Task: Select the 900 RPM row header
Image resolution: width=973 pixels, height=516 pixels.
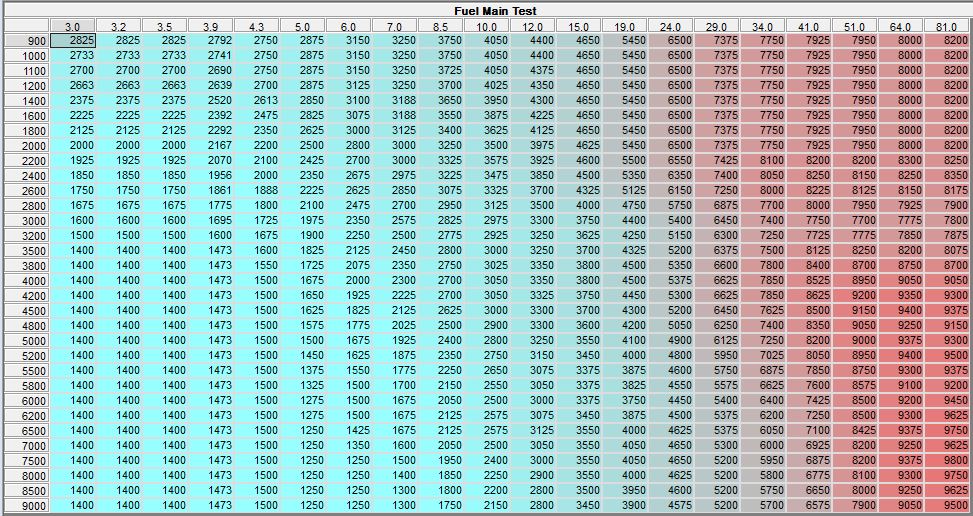Action: click(x=27, y=41)
